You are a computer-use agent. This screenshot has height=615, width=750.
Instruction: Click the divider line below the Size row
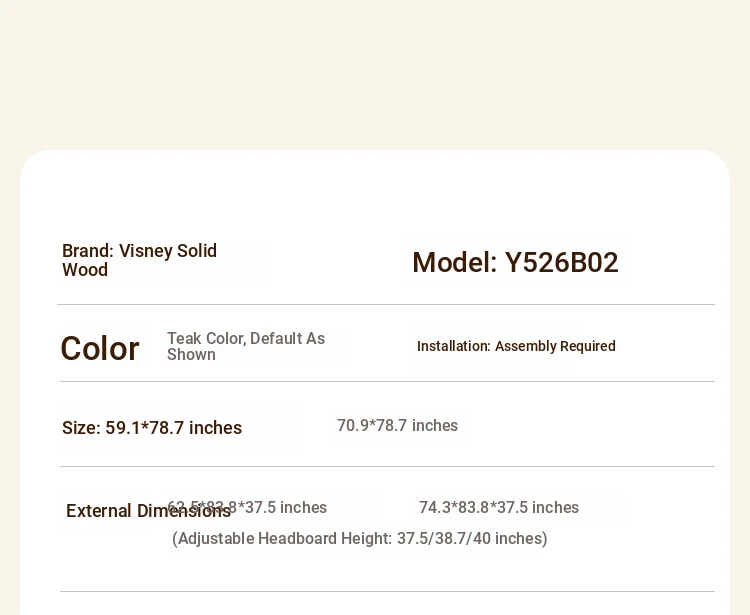point(387,466)
